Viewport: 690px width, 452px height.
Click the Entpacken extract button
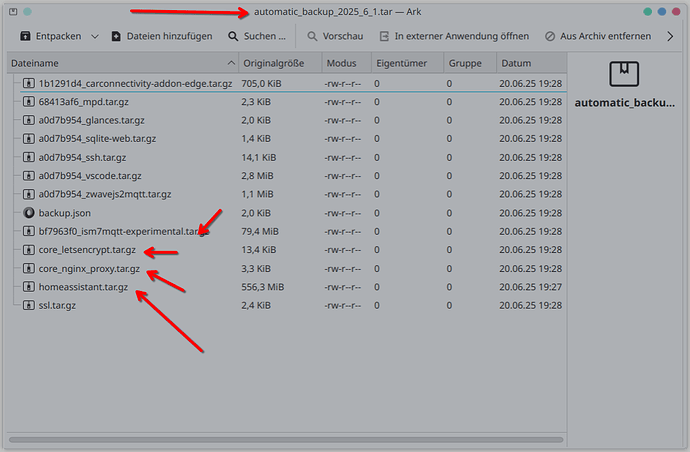click(x=50, y=36)
